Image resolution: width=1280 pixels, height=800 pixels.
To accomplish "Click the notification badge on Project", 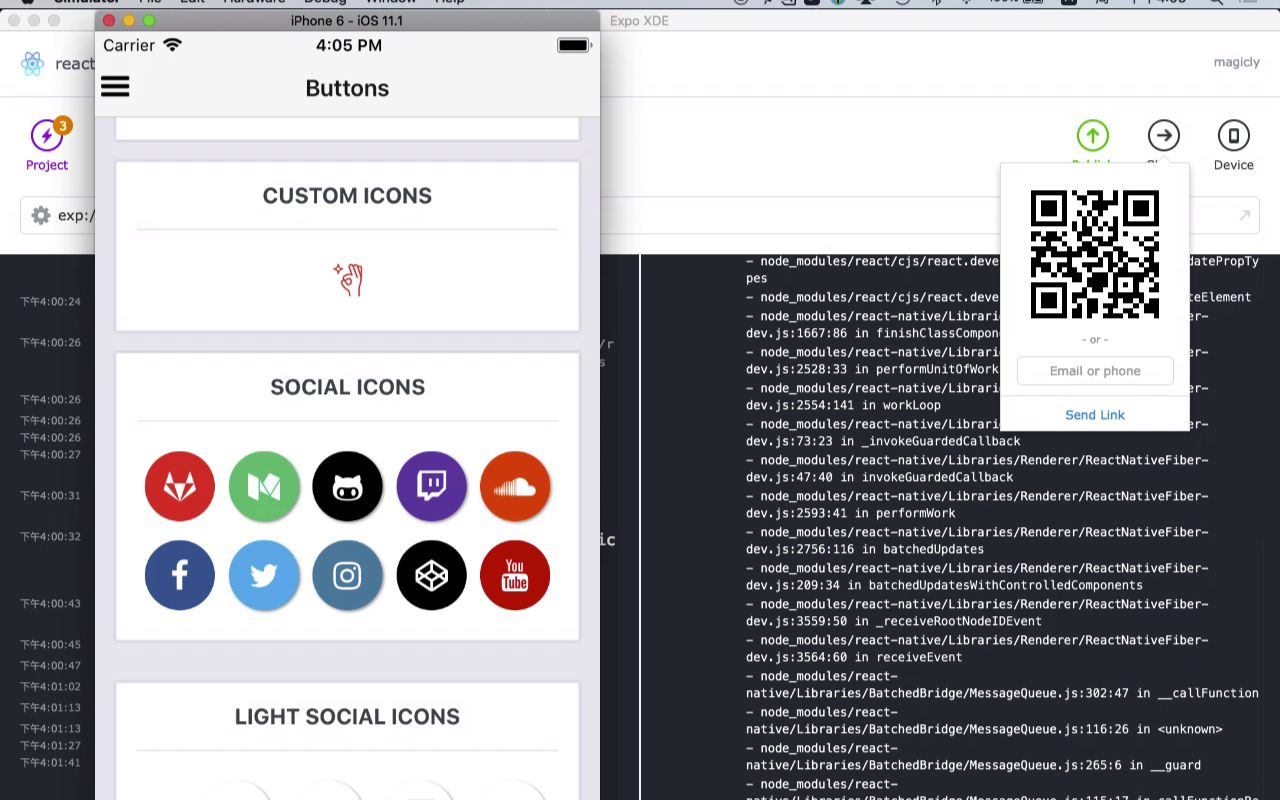I will point(63,125).
